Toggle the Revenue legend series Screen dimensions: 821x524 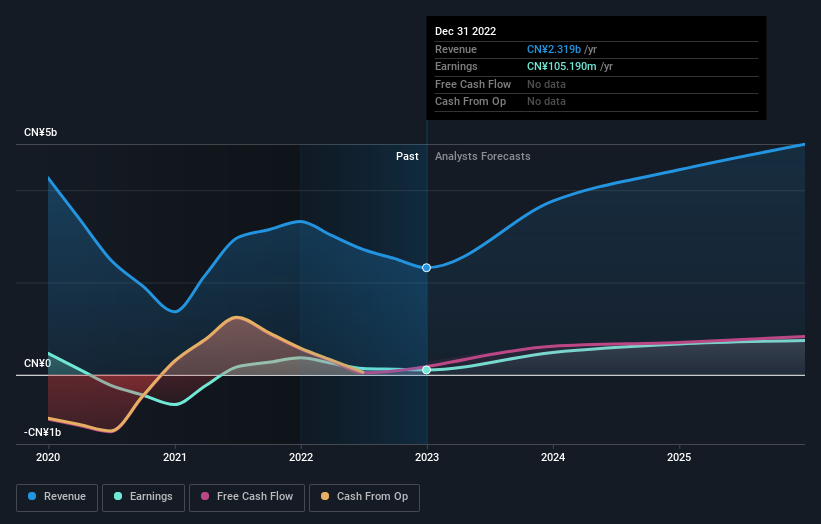coord(57,497)
